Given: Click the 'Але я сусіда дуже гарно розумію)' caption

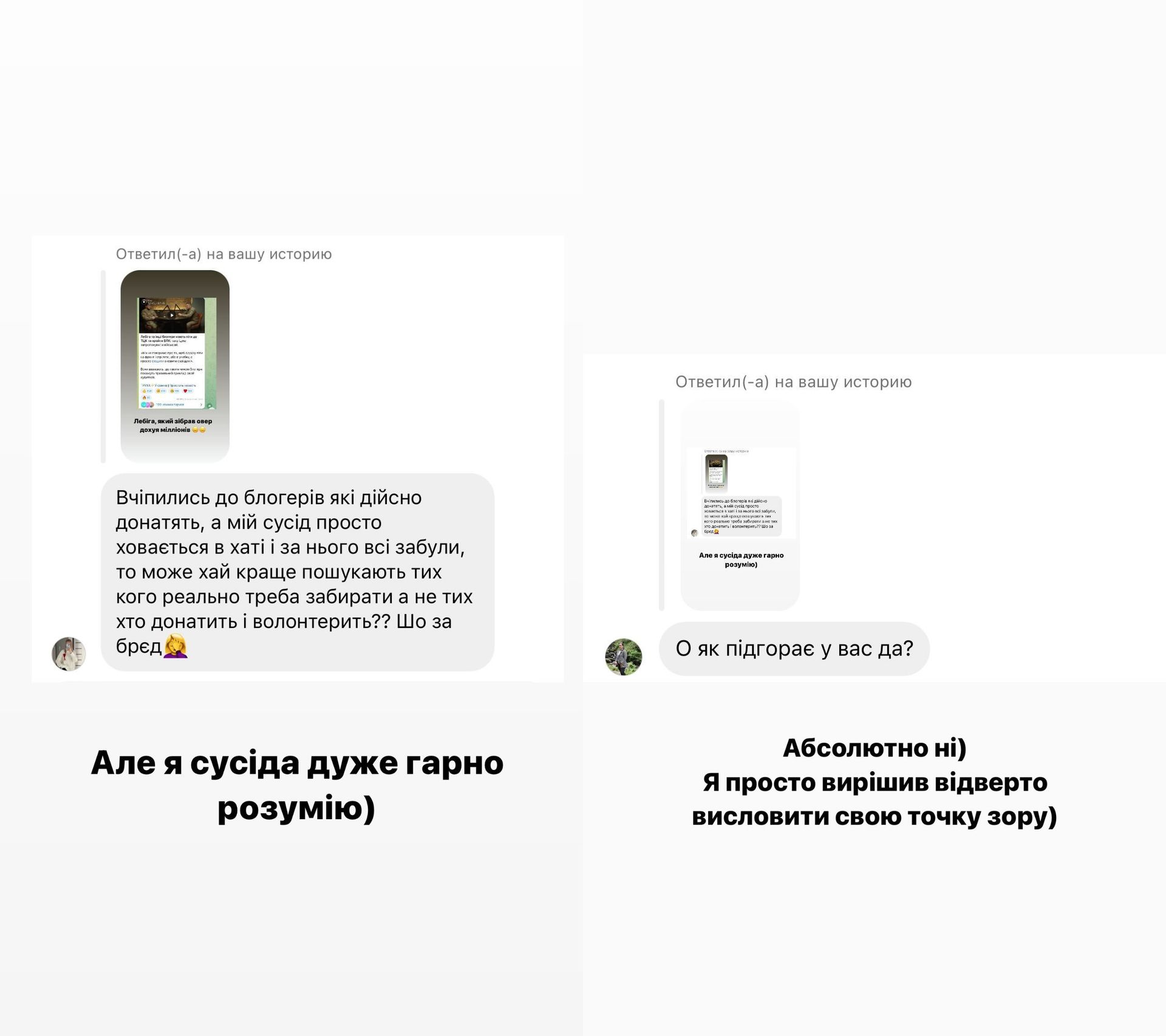Looking at the screenshot, I should coord(297,785).
